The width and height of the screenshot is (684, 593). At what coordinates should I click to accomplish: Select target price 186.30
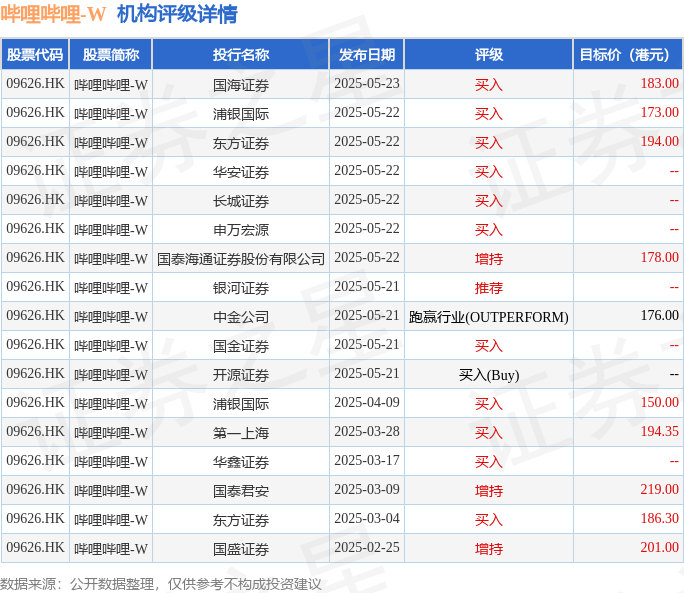click(660, 518)
